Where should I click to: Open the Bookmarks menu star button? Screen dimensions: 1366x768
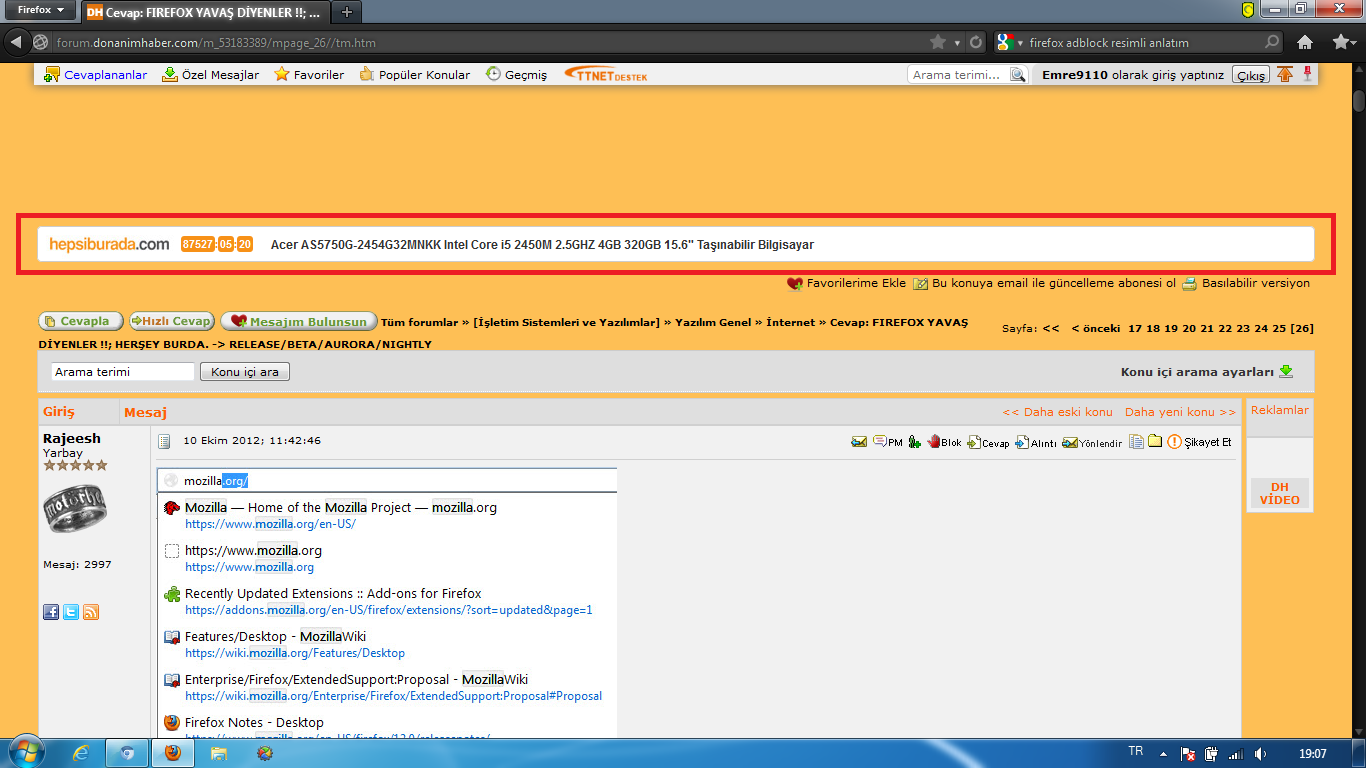(x=1343, y=43)
